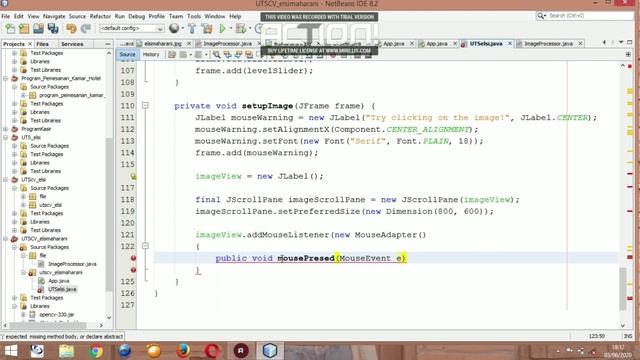Collapse the UTSCV_elsimaharani project node

click(6, 239)
